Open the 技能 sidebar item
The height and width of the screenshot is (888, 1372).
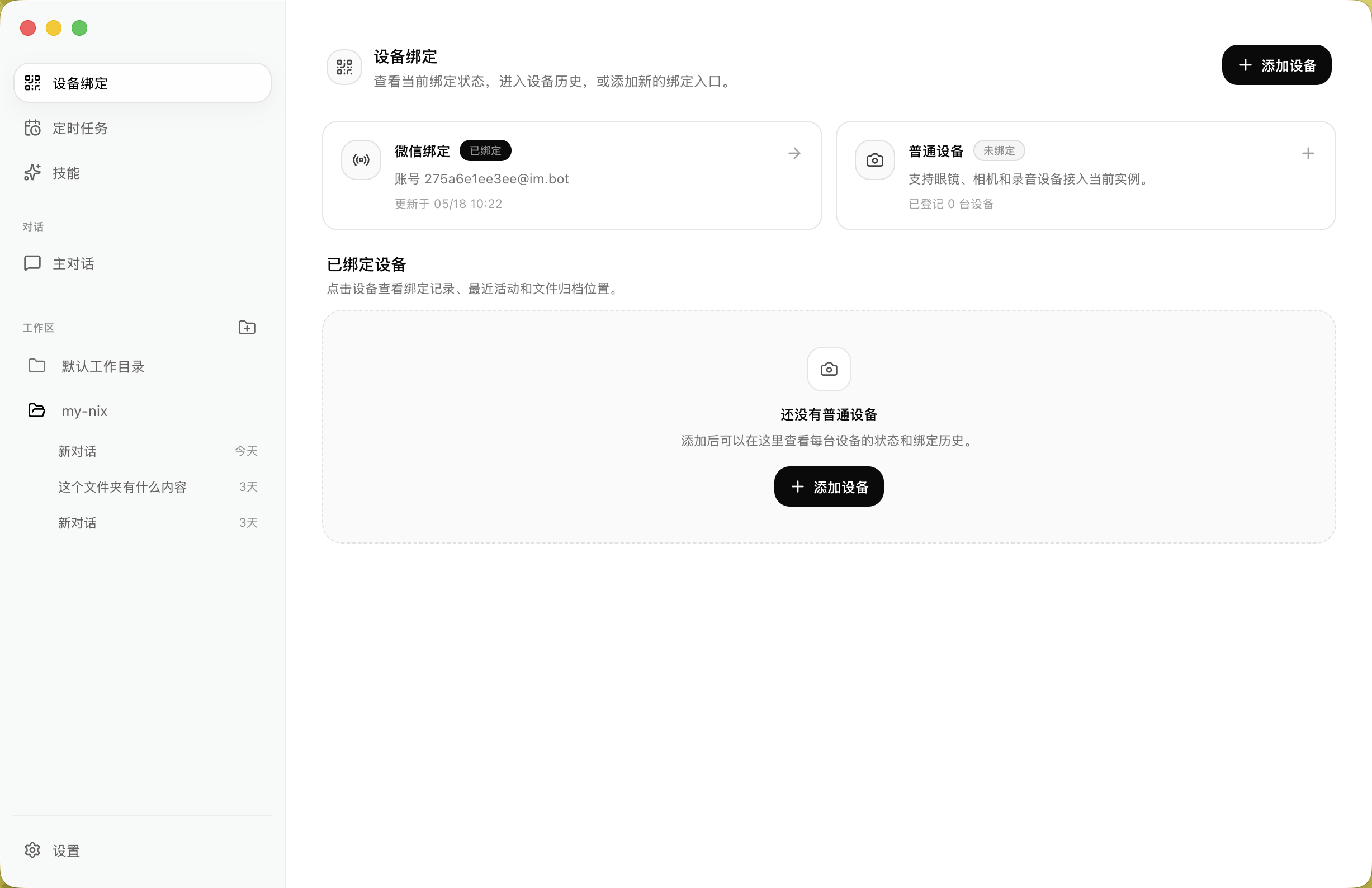[142, 173]
